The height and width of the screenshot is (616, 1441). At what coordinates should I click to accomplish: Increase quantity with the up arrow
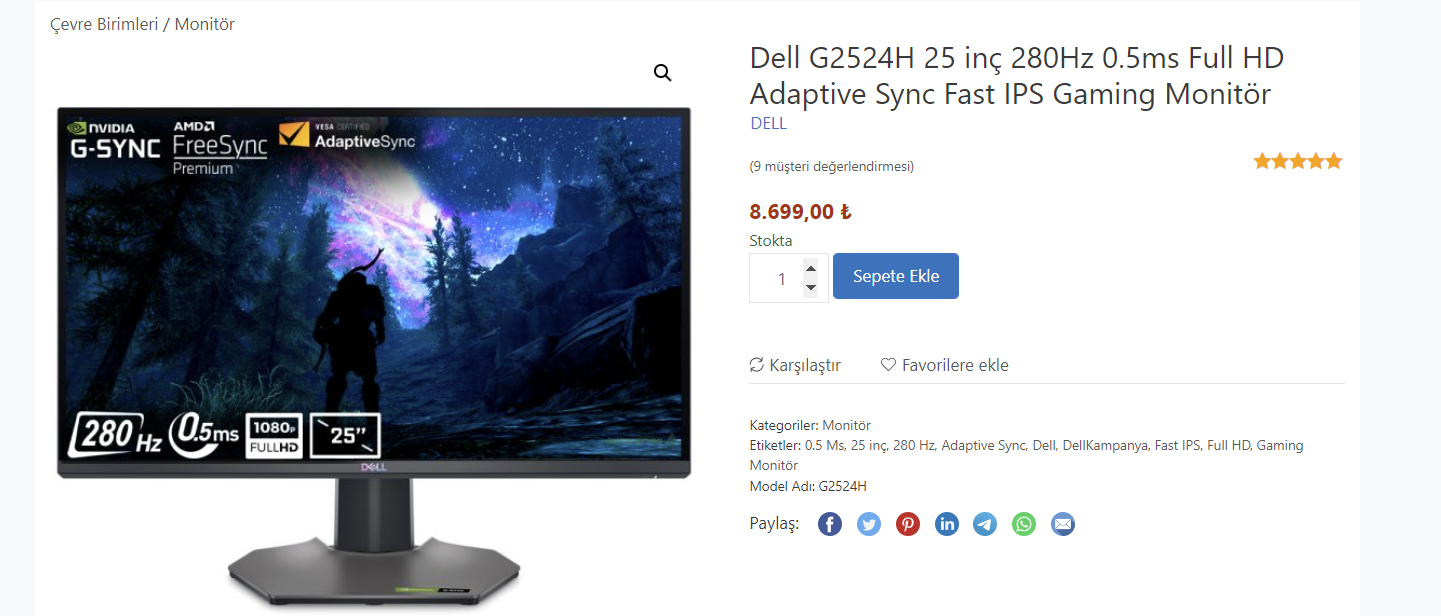click(811, 268)
